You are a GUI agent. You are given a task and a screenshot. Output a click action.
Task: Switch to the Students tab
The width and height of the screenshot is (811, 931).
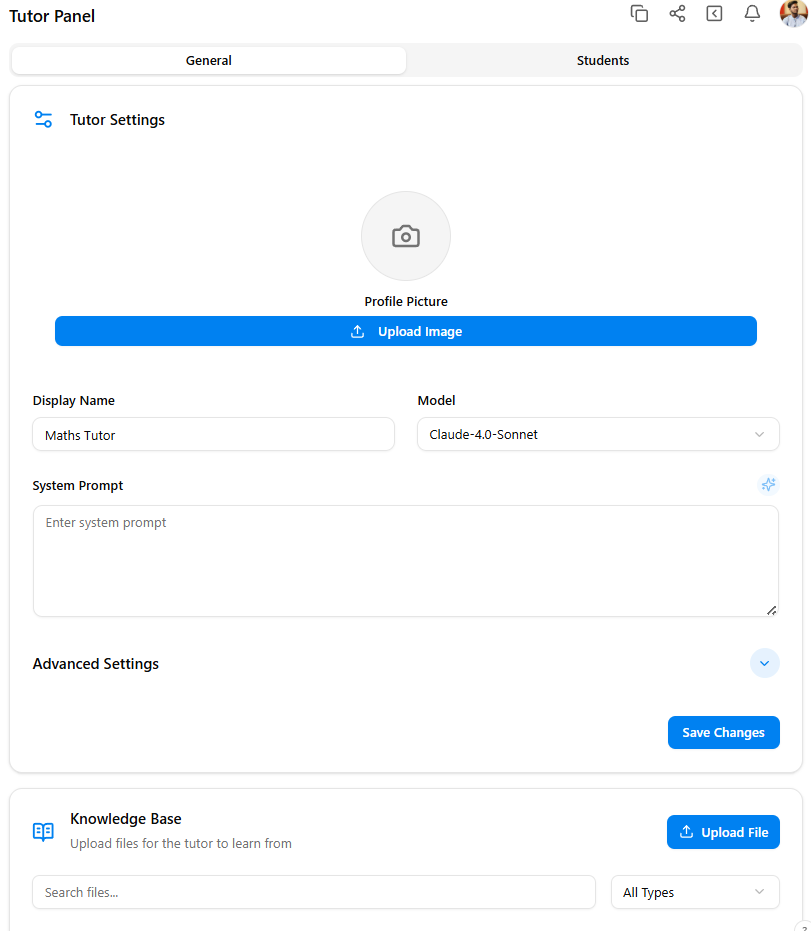[603, 61]
